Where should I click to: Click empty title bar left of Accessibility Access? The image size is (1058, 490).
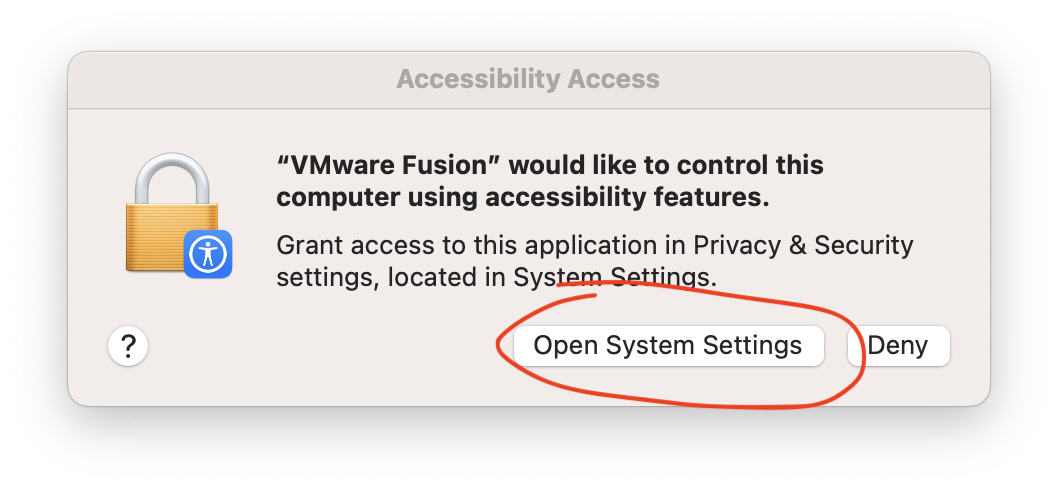230,79
